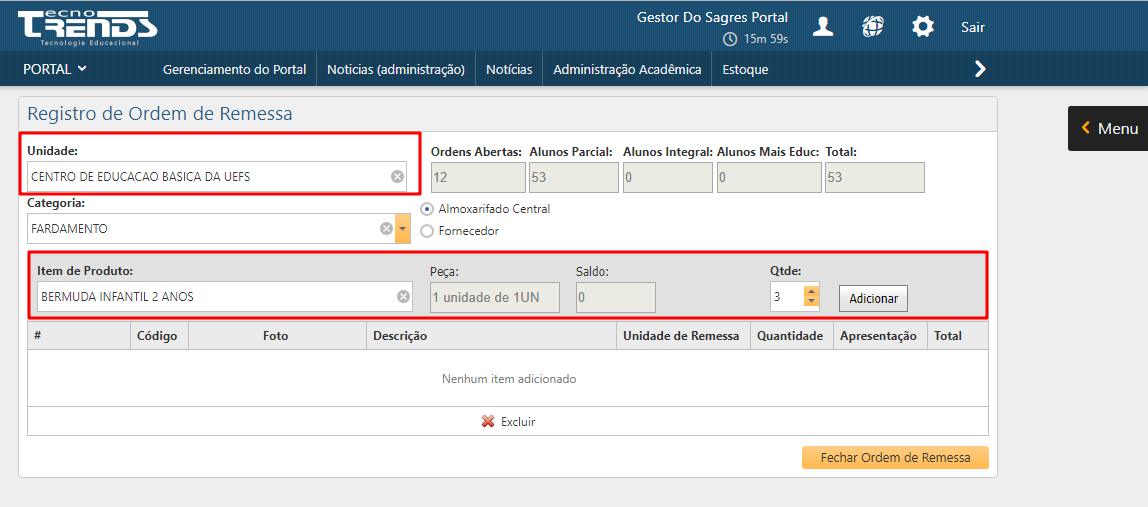Expand the Categoria dropdown arrow
The image size is (1148, 507).
pyautogui.click(x=403, y=229)
